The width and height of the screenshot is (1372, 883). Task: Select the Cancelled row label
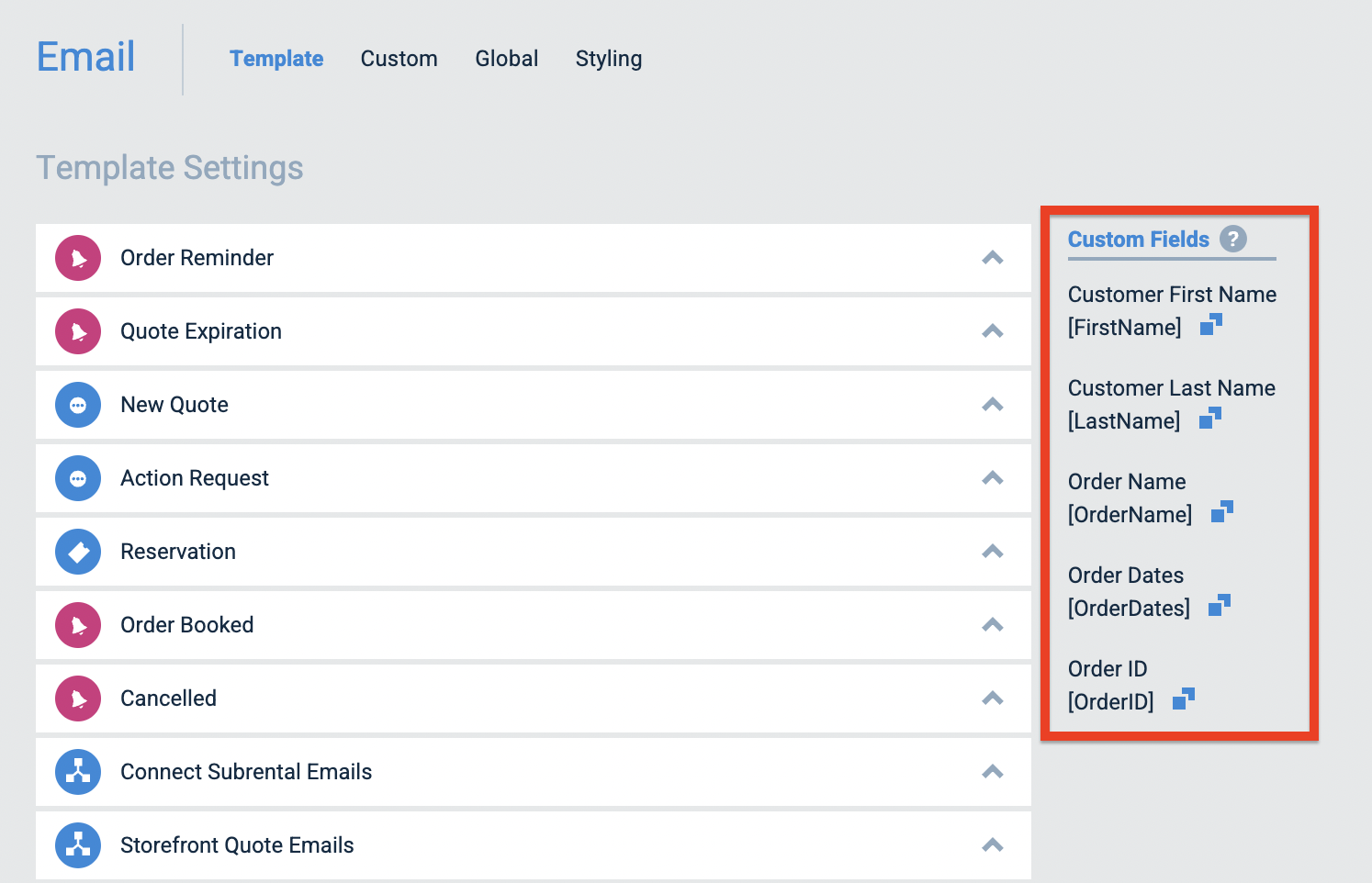(169, 699)
